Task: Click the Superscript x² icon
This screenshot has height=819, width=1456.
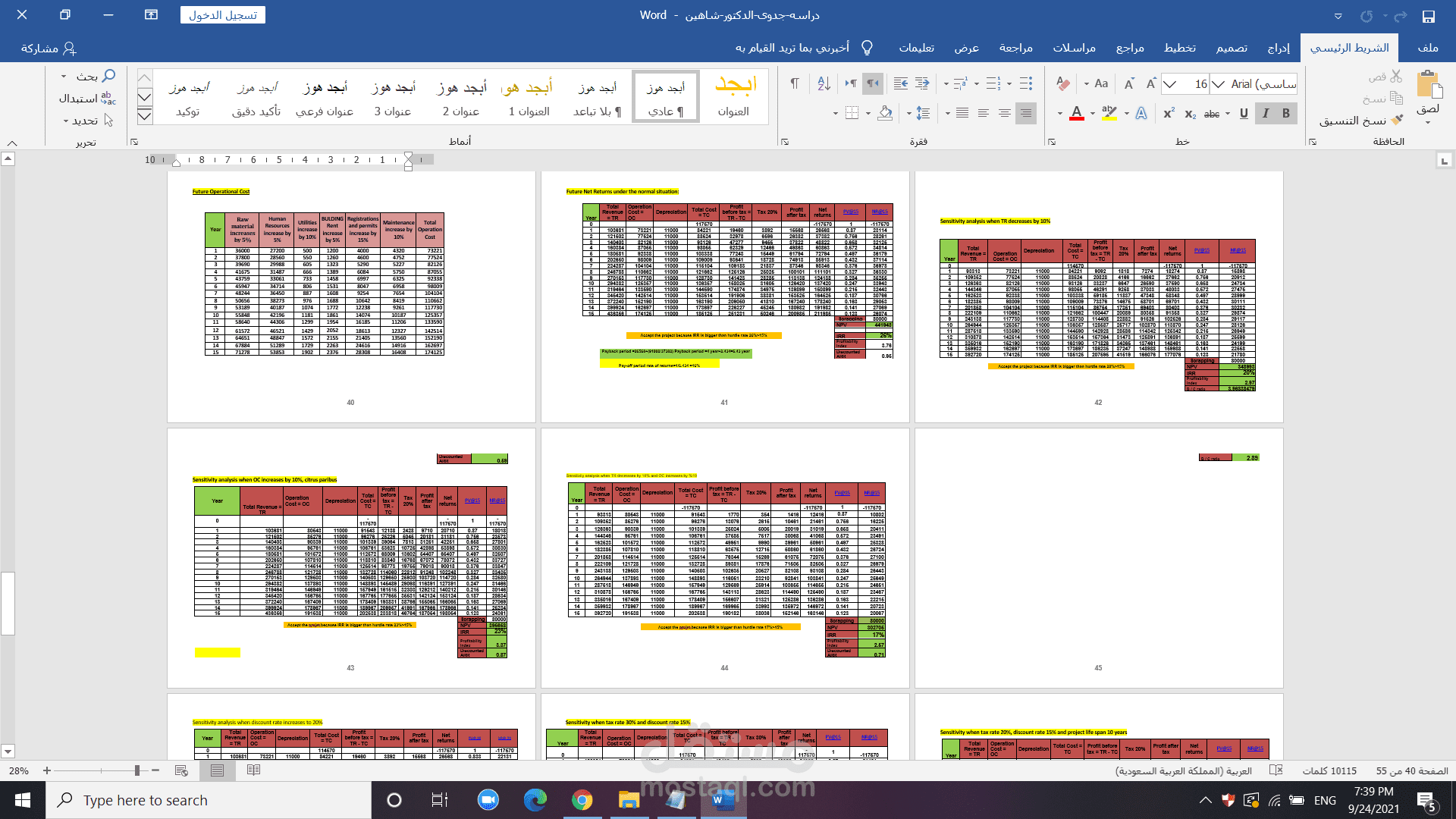Action: 1169,114
